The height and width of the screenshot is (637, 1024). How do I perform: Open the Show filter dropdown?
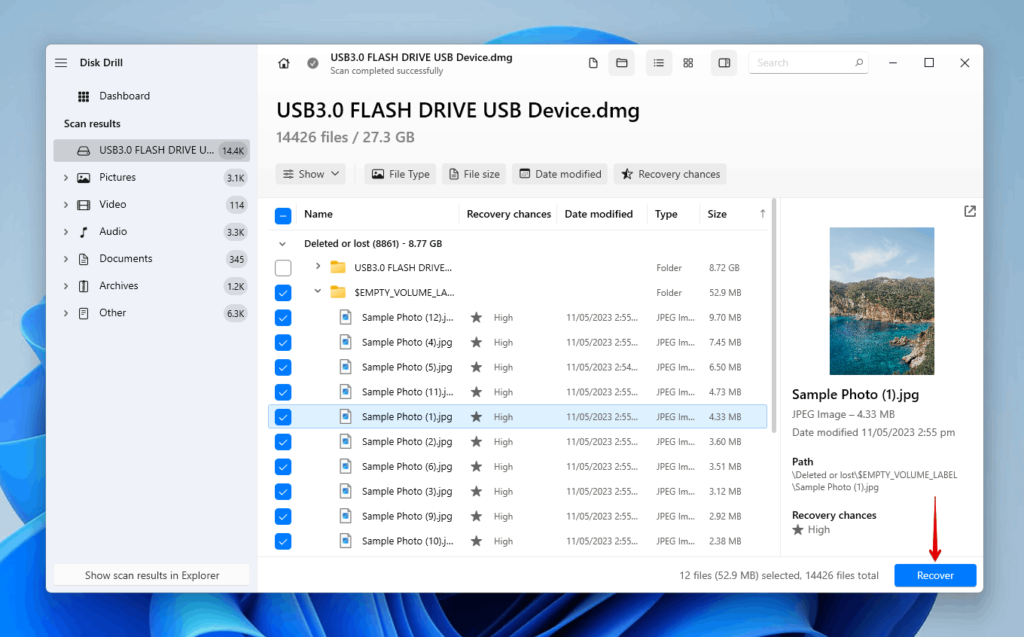coord(310,173)
